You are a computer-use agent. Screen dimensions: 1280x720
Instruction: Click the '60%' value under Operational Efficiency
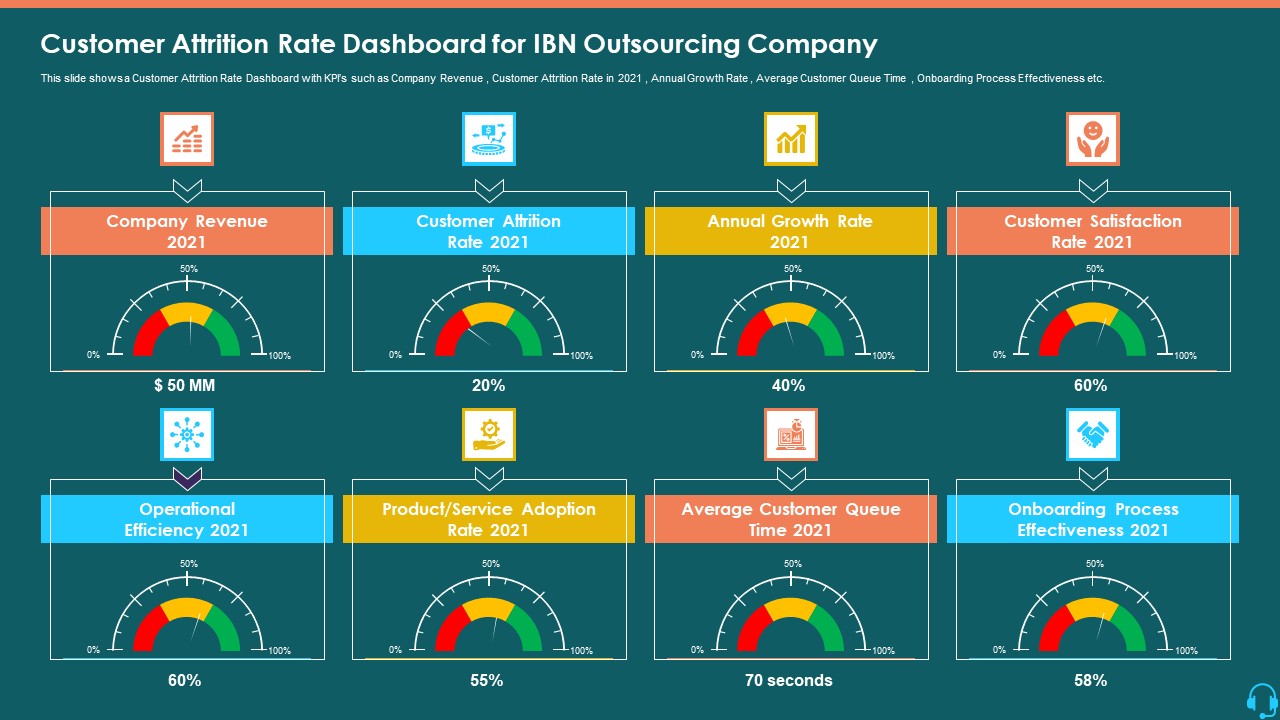pos(185,680)
